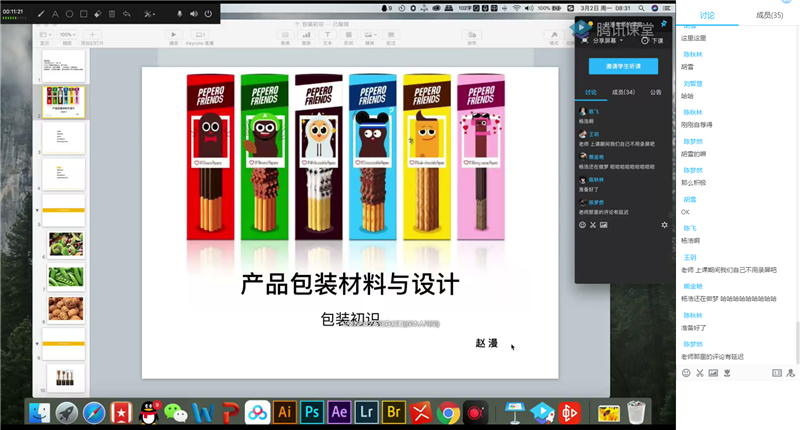Click the trash icon to clear annotations
Viewport: 800px width, 430px height.
[111, 15]
